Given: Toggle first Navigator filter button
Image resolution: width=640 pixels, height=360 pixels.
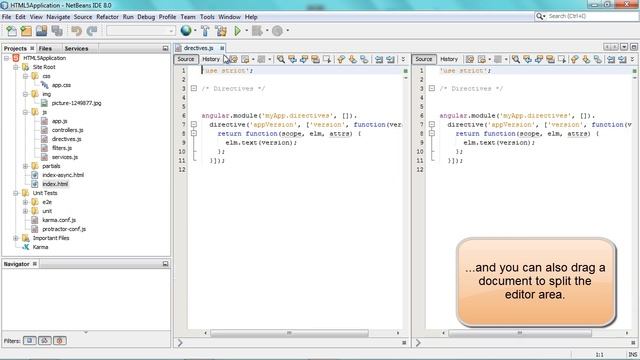Looking at the screenshot, I should 29,340.
